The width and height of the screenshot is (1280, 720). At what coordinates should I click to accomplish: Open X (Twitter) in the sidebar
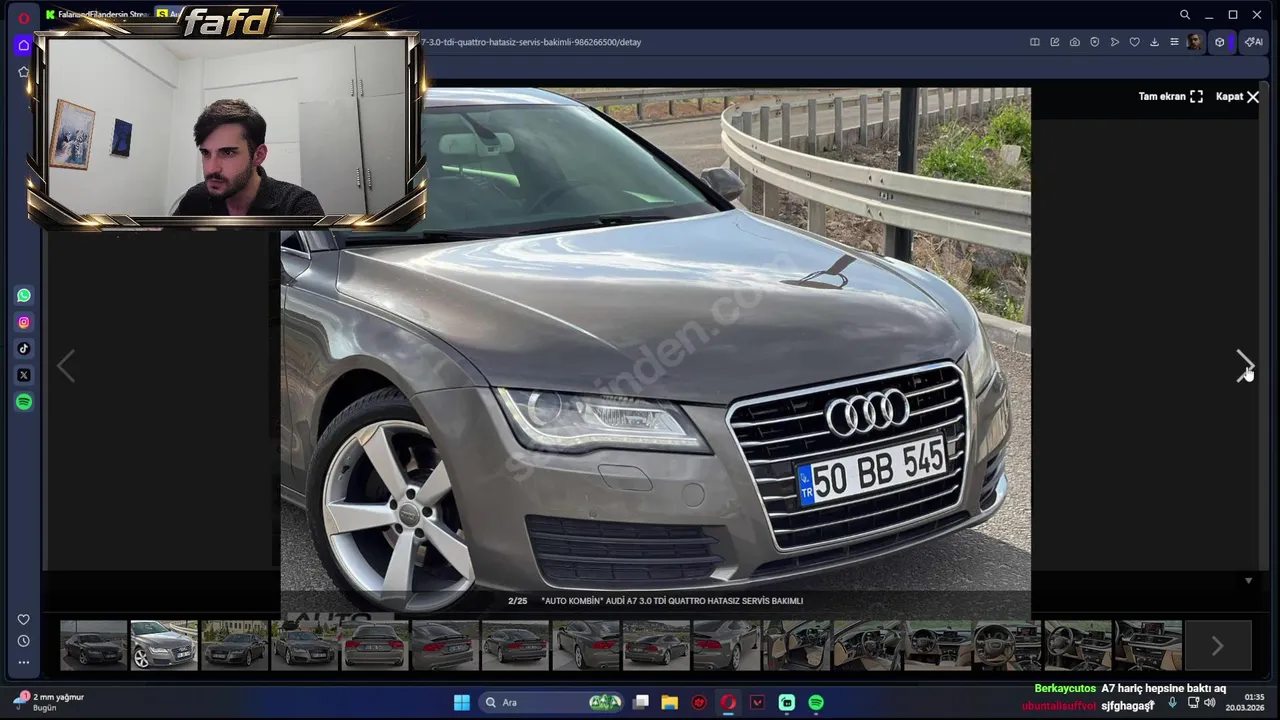tap(24, 375)
